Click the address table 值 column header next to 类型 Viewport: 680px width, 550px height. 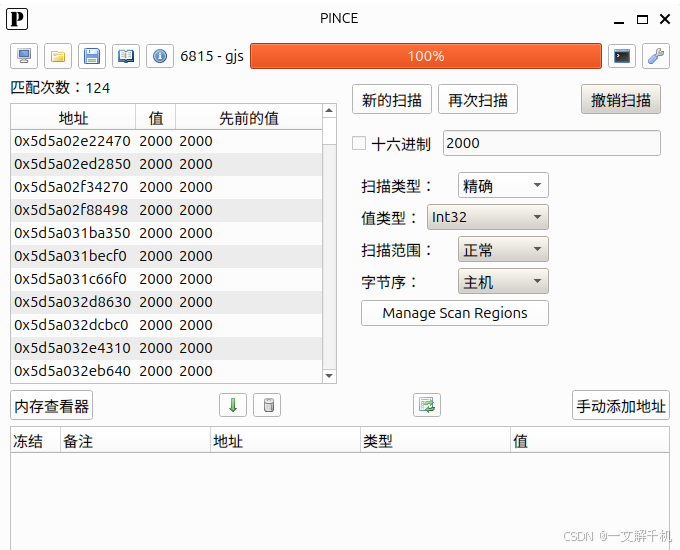pos(590,441)
